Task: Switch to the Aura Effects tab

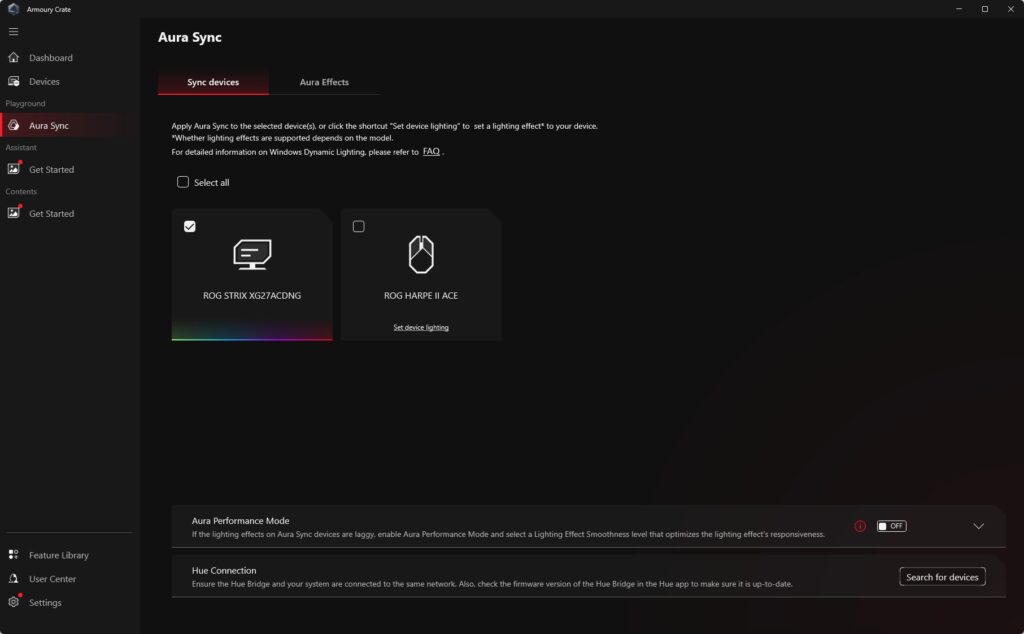Action: coord(324,82)
